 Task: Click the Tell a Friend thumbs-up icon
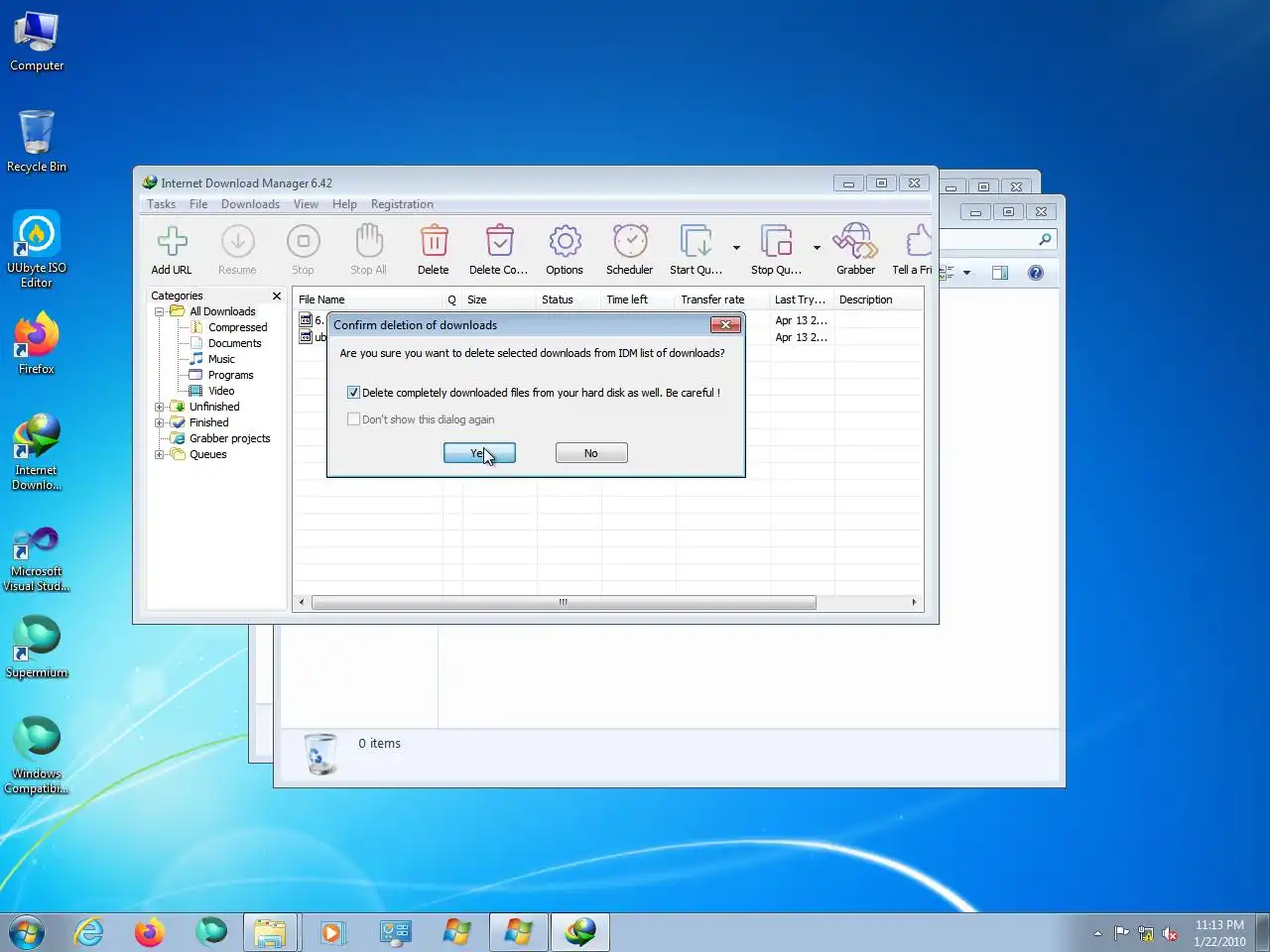[x=919, y=241]
